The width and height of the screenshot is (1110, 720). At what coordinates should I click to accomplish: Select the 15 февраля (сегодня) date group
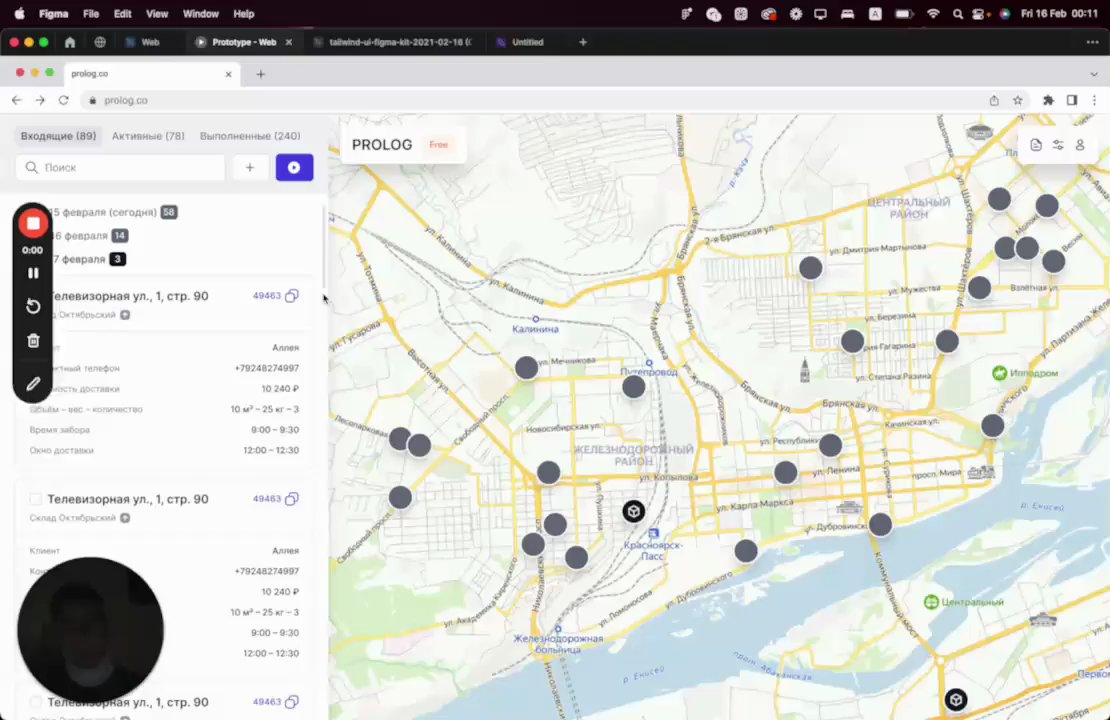(x=113, y=212)
